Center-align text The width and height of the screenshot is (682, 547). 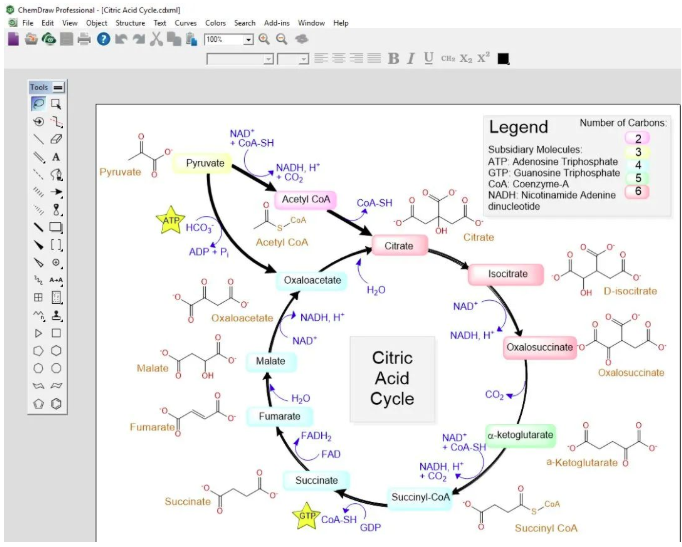339,58
